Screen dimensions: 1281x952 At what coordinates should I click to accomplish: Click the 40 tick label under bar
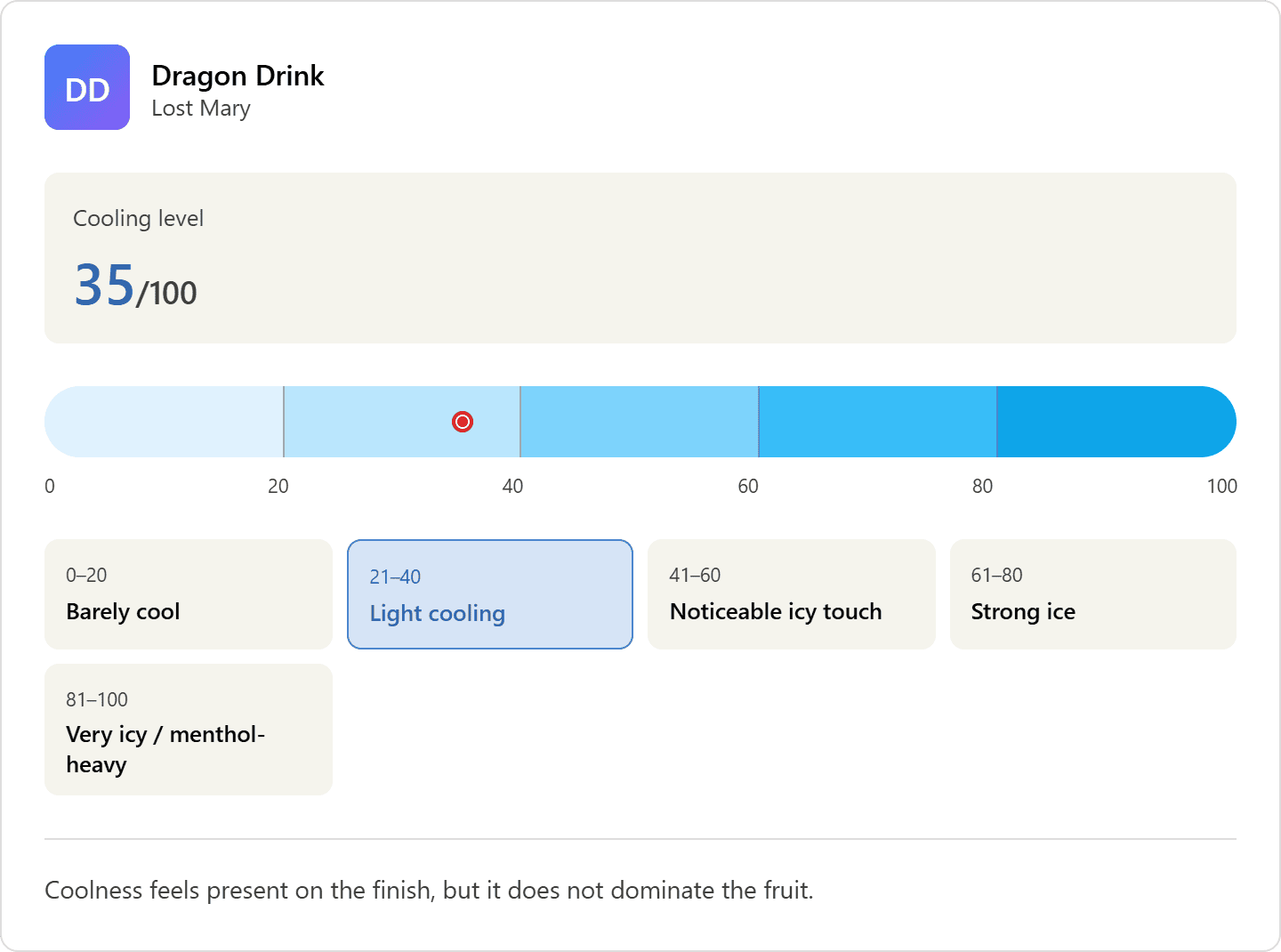[x=512, y=486]
